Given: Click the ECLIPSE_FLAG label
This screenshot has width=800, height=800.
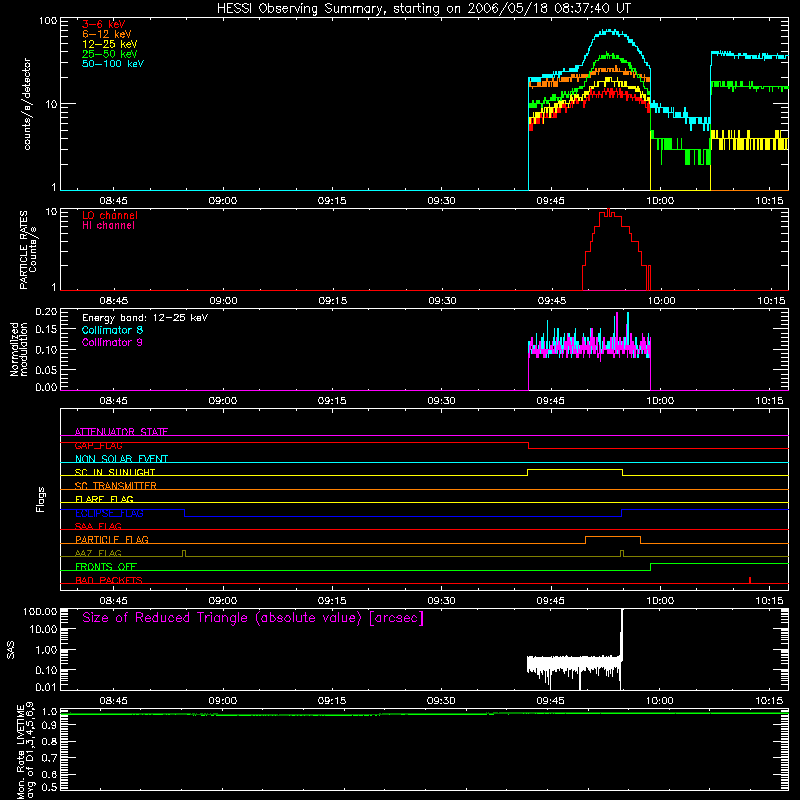Looking at the screenshot, I should pyautogui.click(x=109, y=513).
